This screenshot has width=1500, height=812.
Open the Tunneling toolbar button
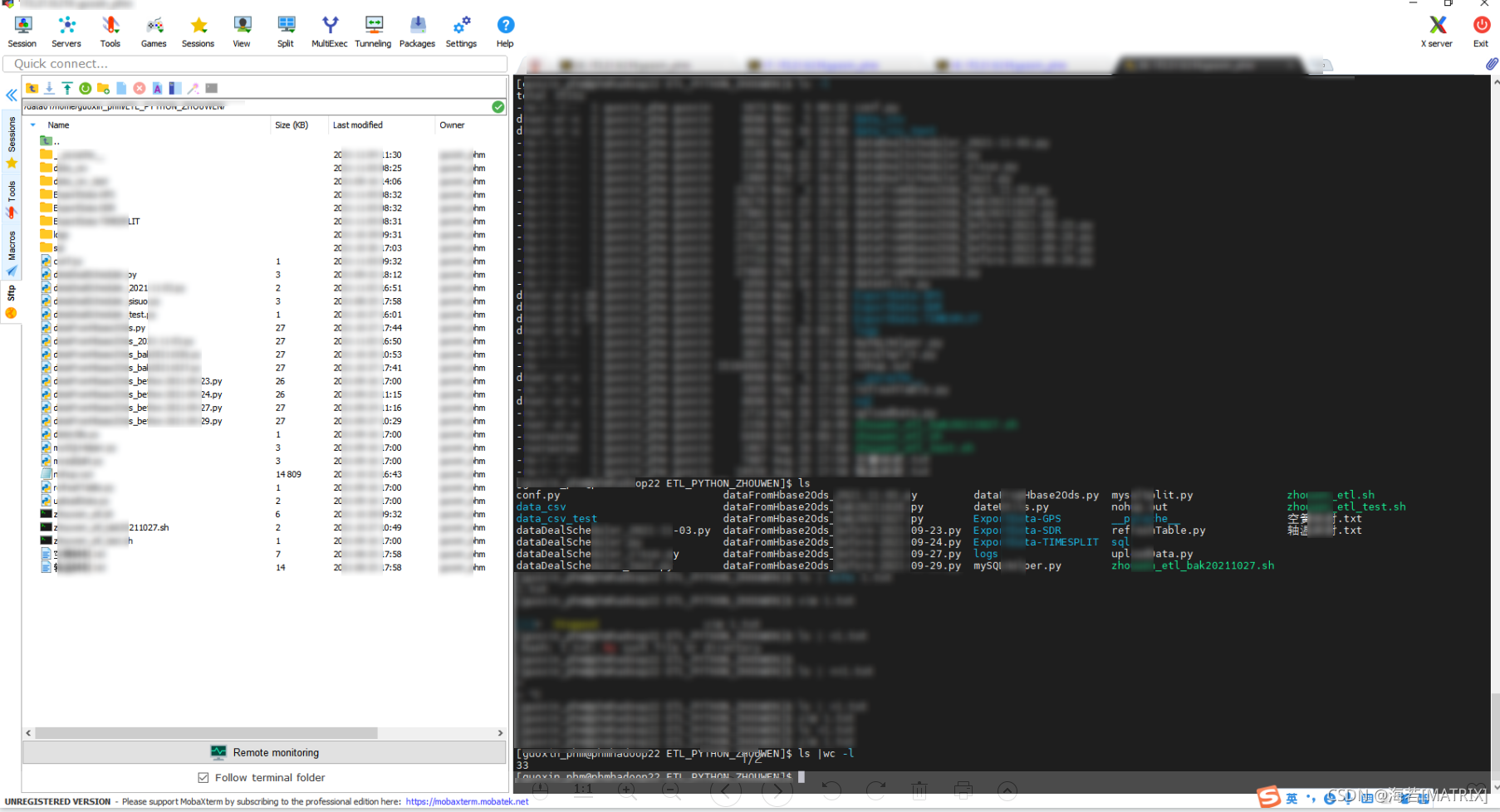pos(373,32)
